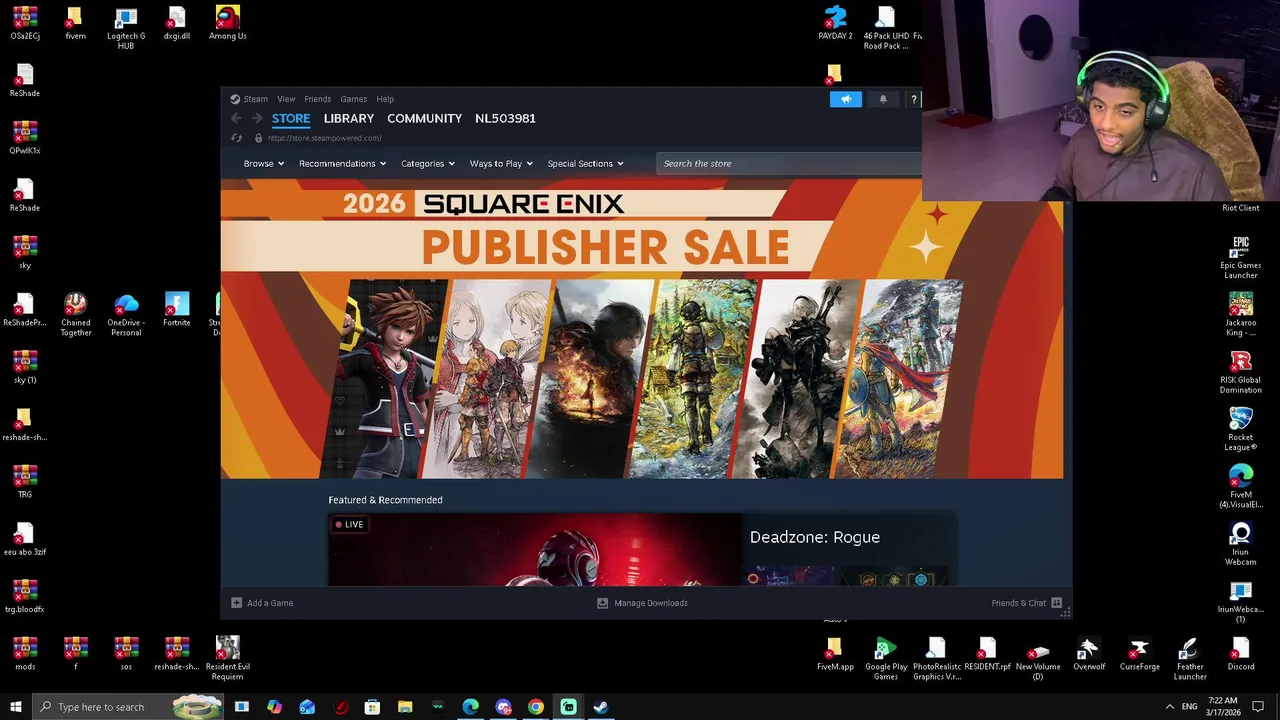
Task: Open Google Chrome from the taskbar
Action: (536, 707)
